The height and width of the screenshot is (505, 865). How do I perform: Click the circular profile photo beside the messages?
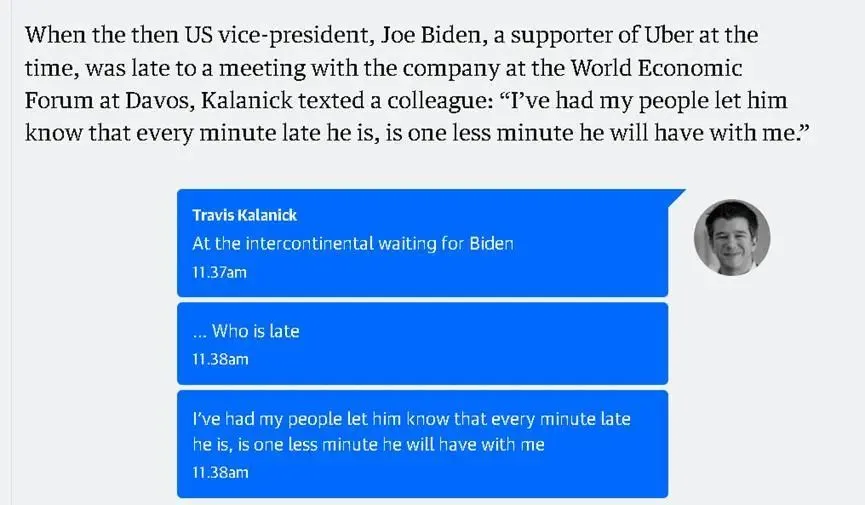tap(731, 237)
